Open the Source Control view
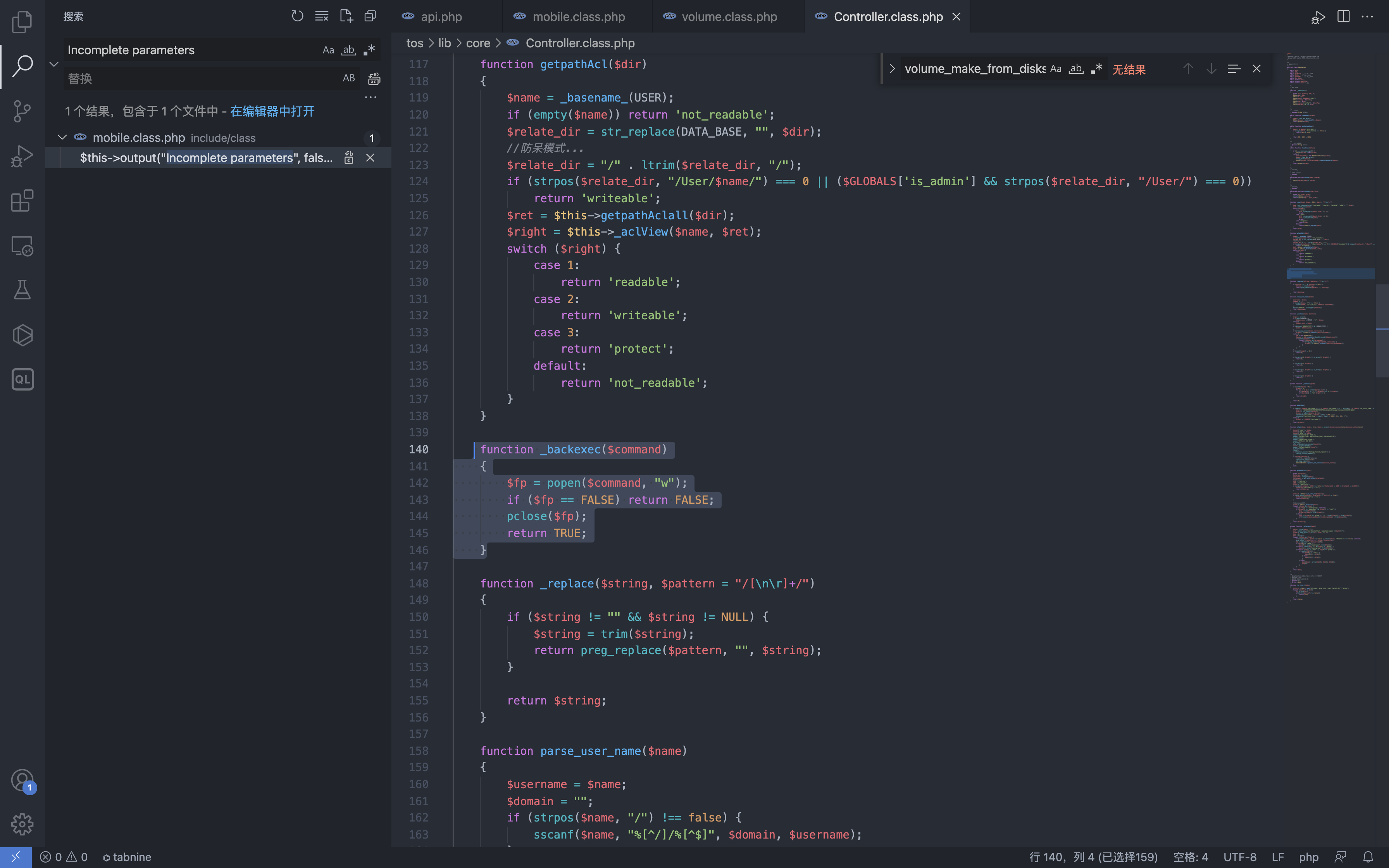 tap(22, 111)
